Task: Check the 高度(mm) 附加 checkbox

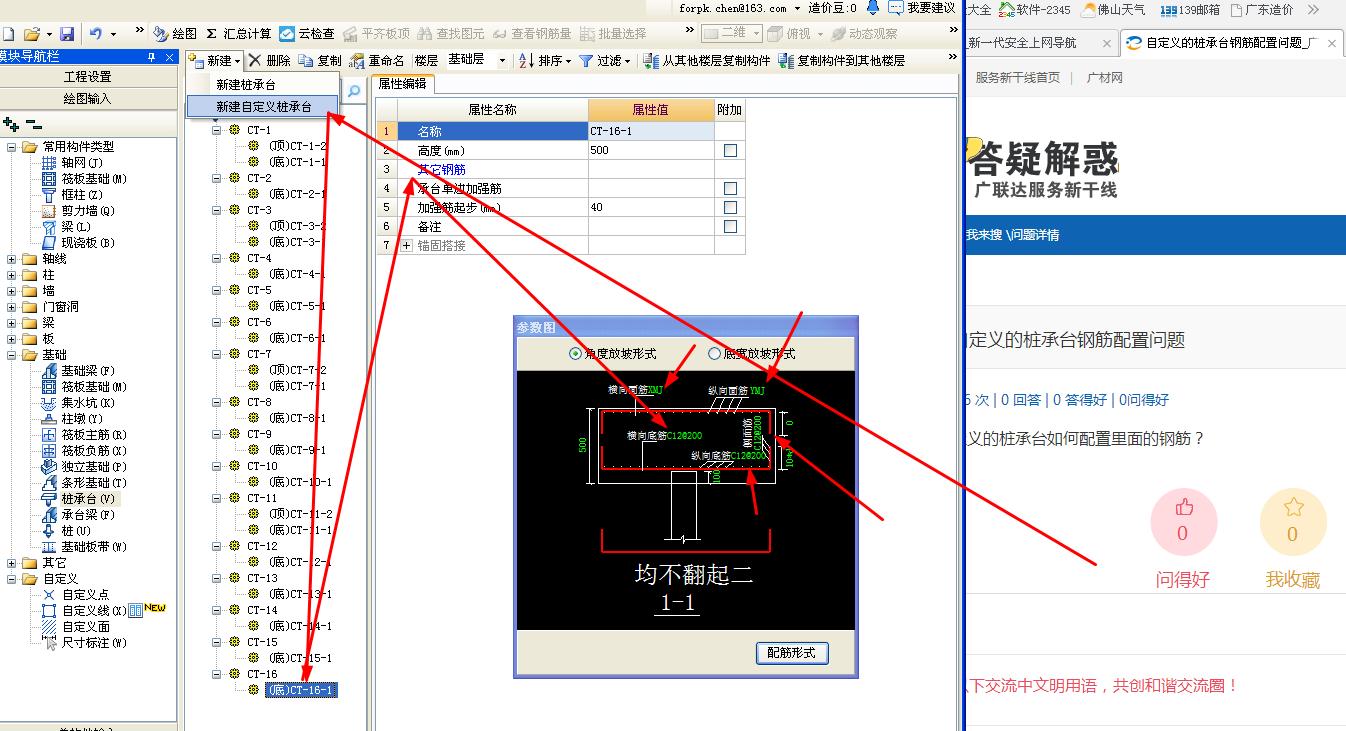Action: click(730, 150)
